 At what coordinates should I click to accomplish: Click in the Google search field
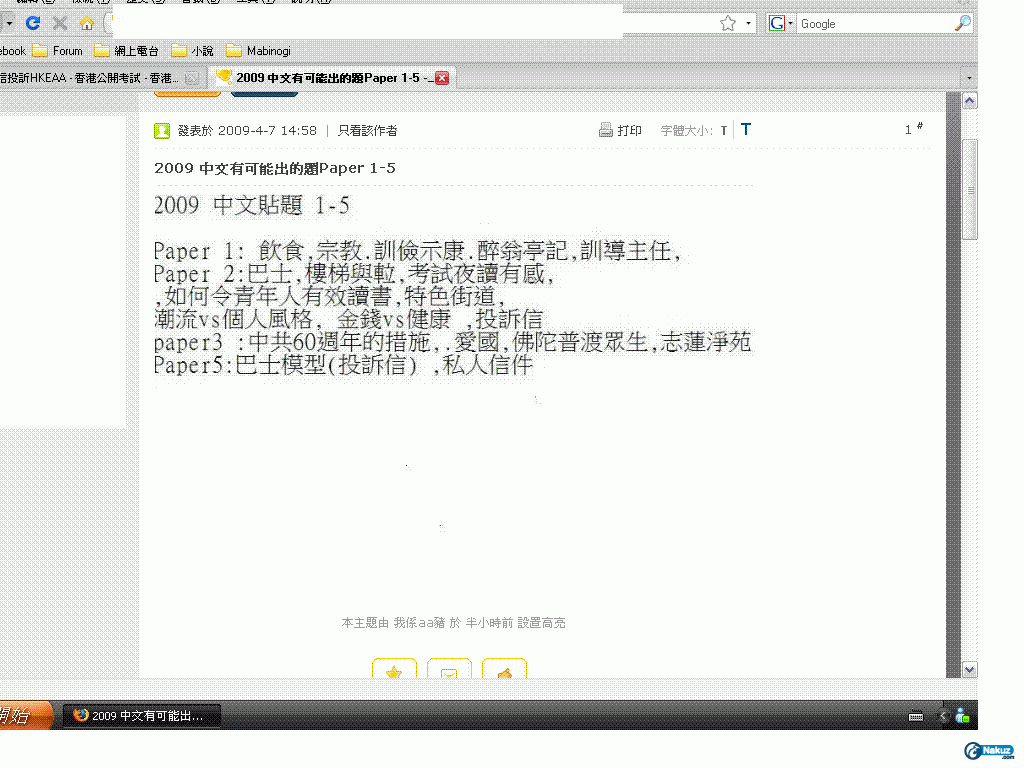[875, 24]
